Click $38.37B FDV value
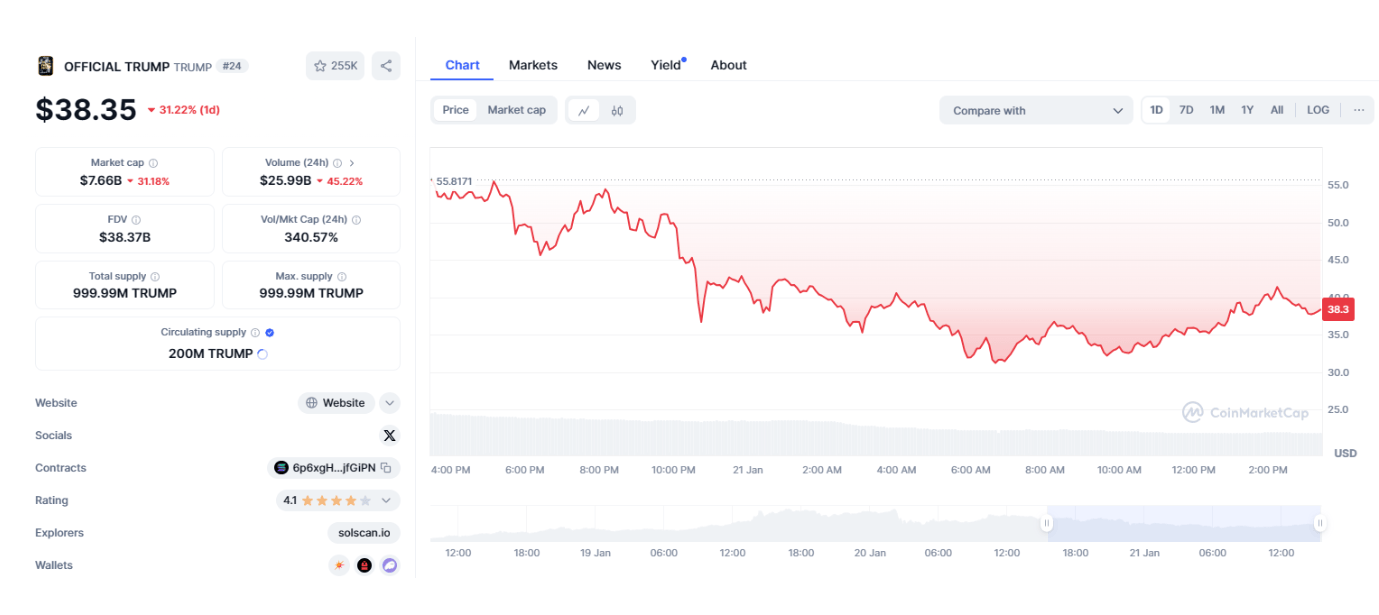1379x615 pixels. click(125, 237)
